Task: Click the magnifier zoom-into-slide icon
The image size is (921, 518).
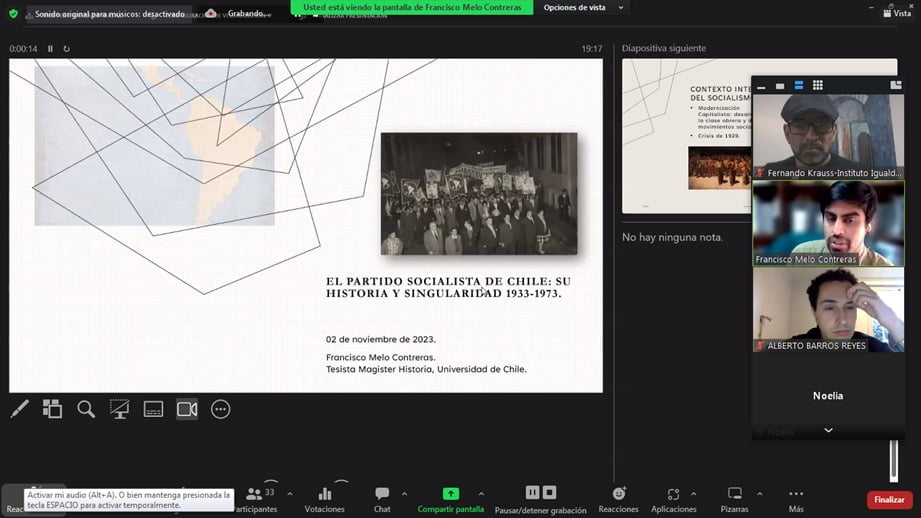Action: click(x=86, y=409)
